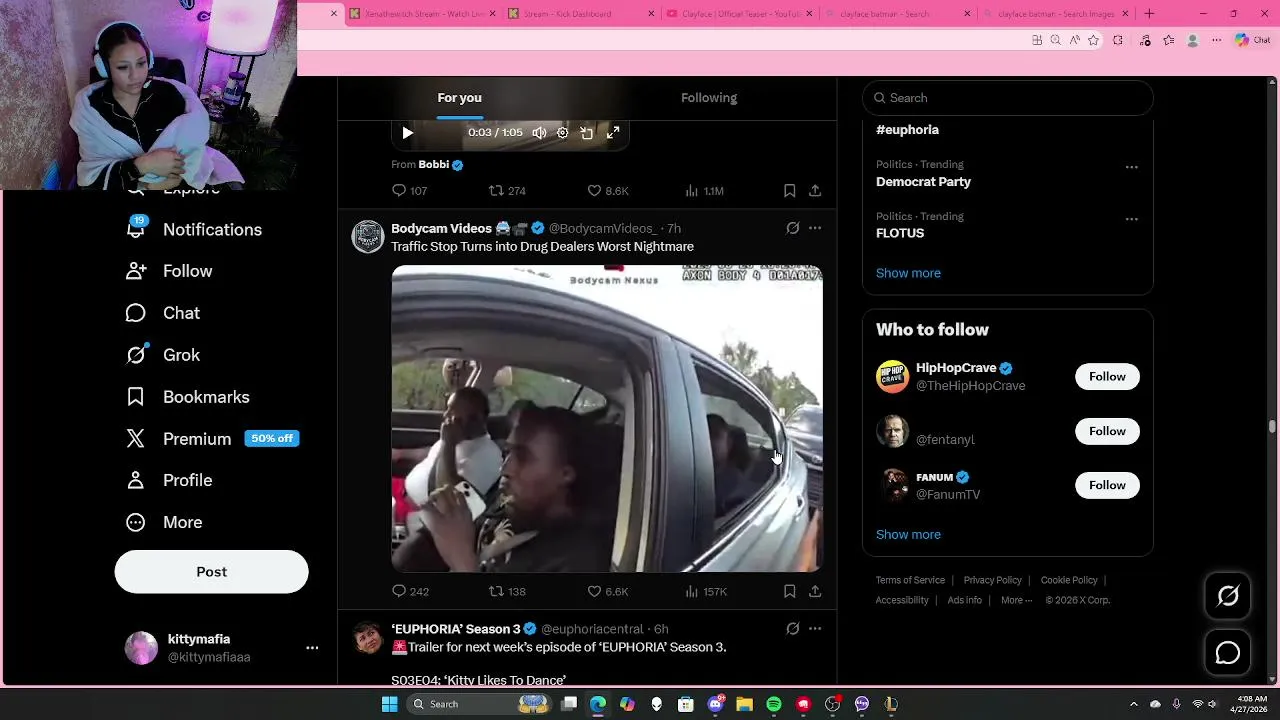Open more options for Bodycam Videos post
The height and width of the screenshot is (720, 1280).
coord(815,228)
